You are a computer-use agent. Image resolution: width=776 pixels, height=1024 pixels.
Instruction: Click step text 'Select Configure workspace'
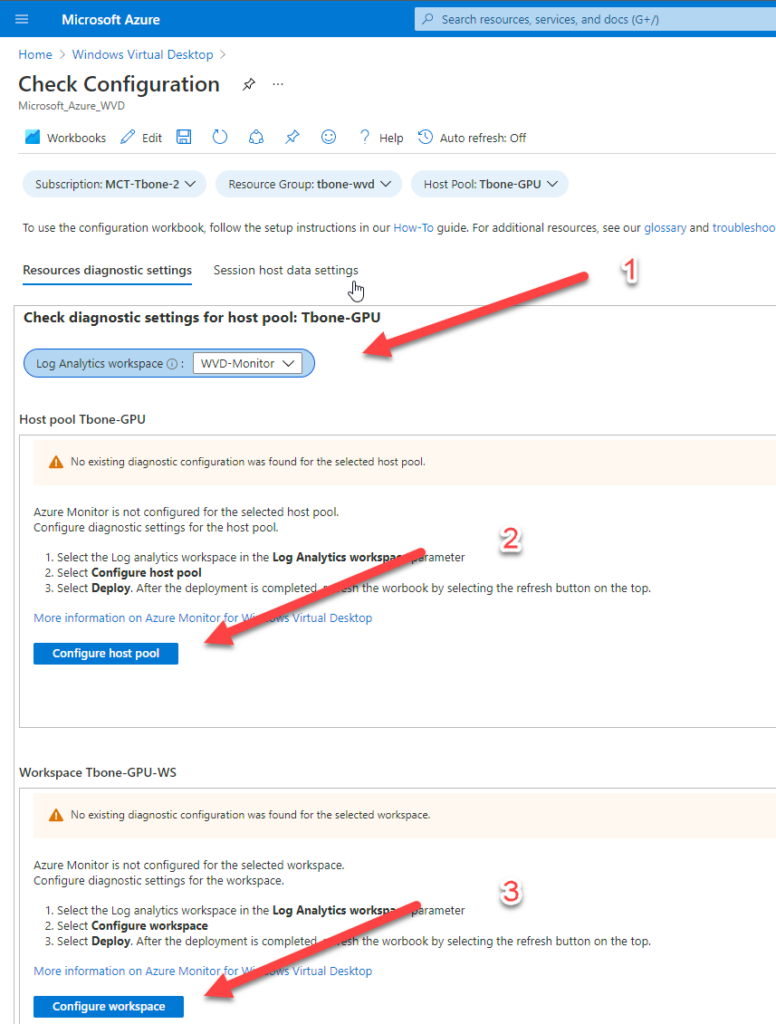coord(133,926)
